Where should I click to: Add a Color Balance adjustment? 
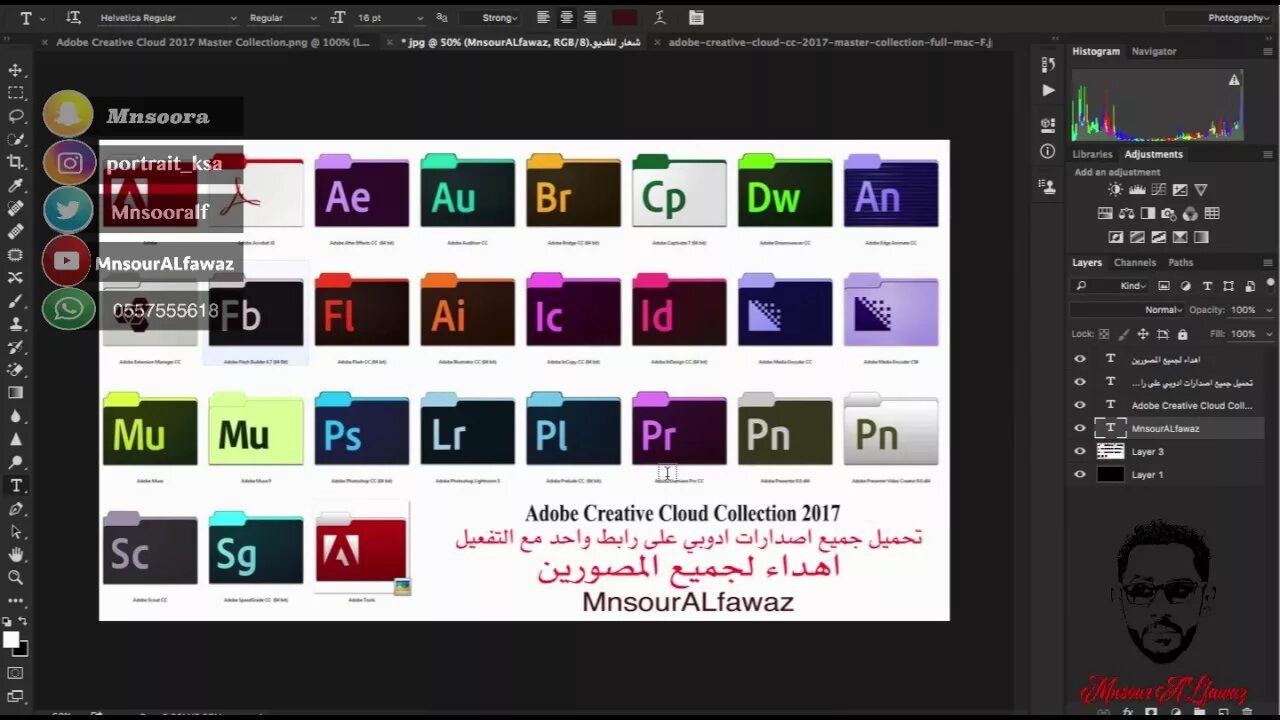(1126, 213)
